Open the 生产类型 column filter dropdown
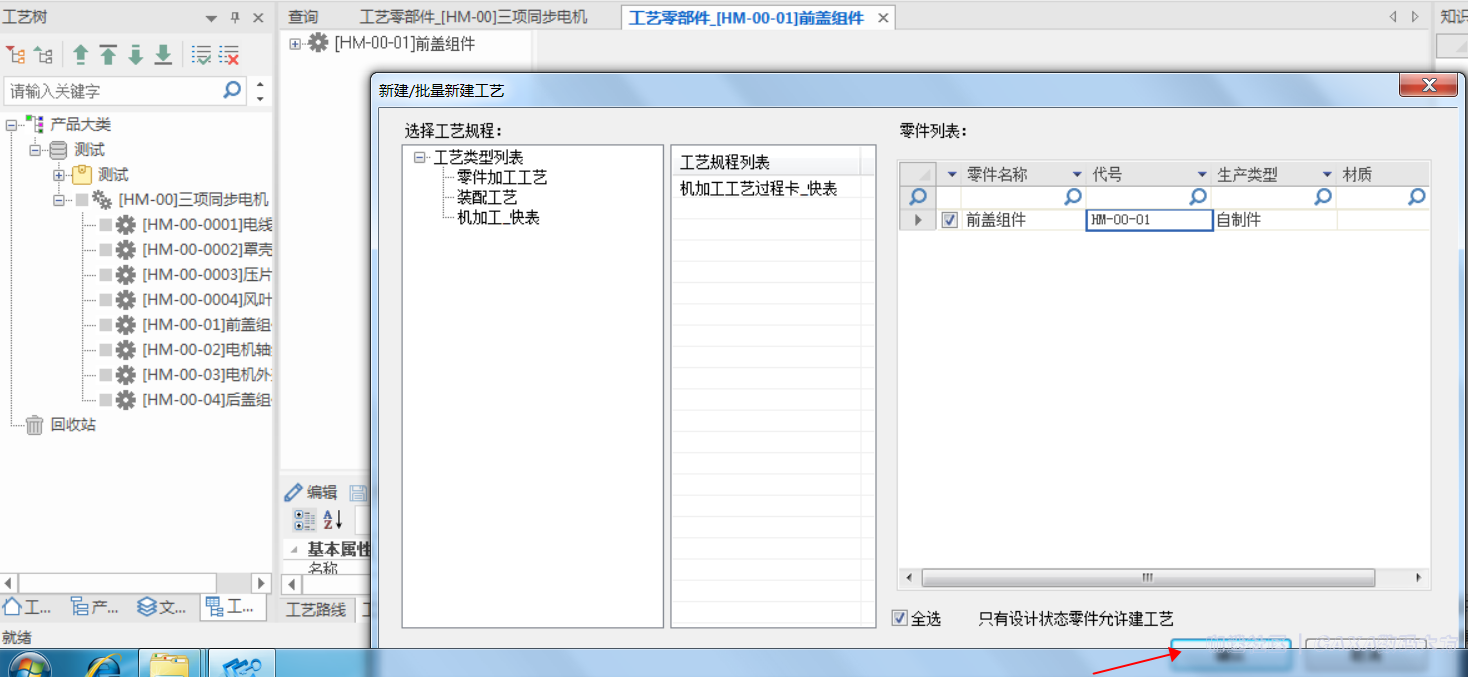The width and height of the screenshot is (1468, 677). (x=1327, y=175)
